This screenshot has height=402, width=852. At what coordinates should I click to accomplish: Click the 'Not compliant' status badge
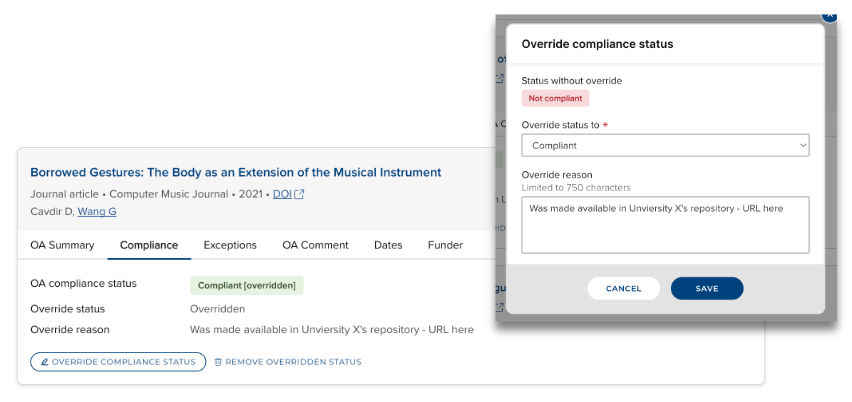click(555, 98)
